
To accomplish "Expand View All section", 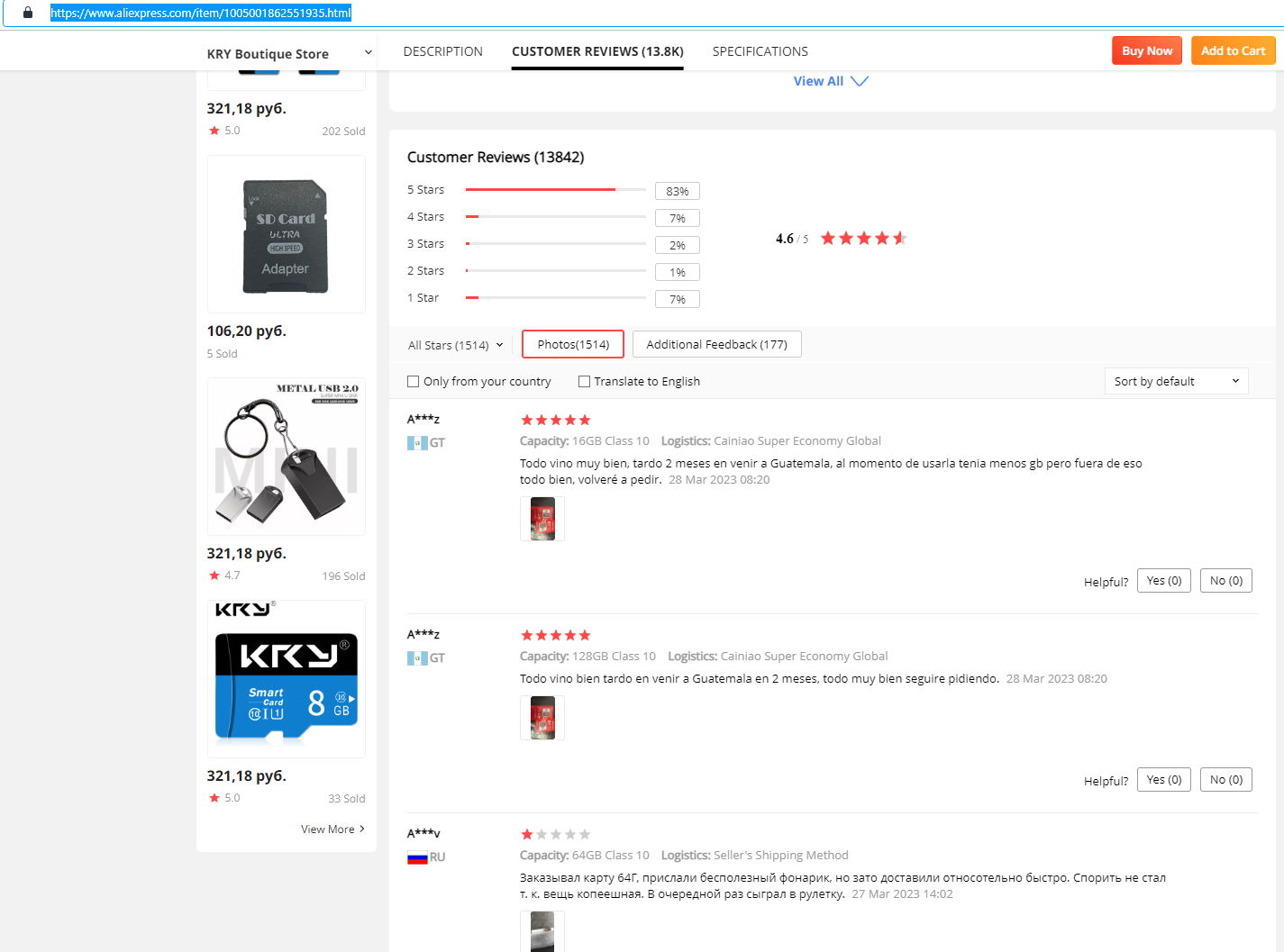I will pyautogui.click(x=831, y=81).
